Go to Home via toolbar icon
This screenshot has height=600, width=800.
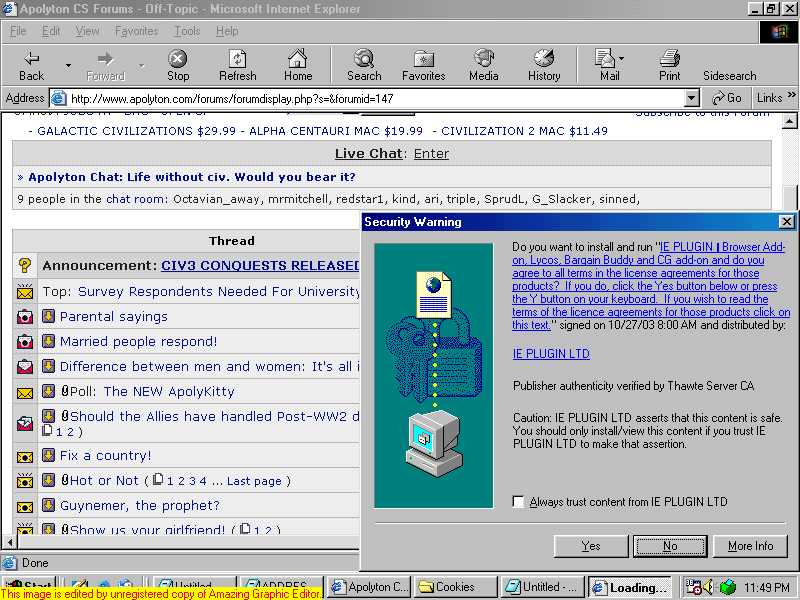298,59
